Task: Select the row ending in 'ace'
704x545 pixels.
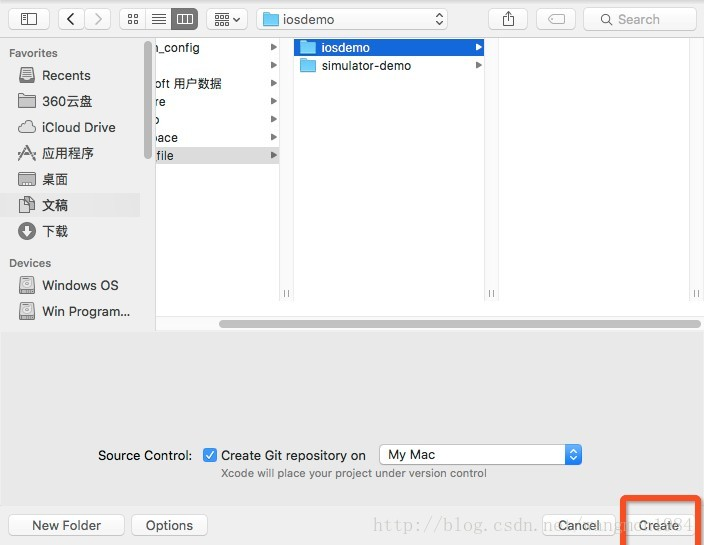Action: tap(217, 137)
